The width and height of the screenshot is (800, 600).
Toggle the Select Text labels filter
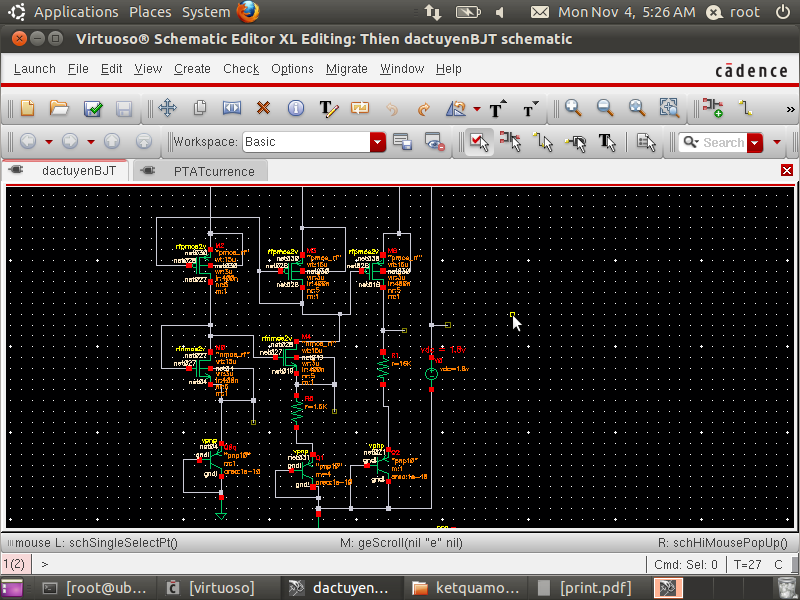[x=607, y=142]
